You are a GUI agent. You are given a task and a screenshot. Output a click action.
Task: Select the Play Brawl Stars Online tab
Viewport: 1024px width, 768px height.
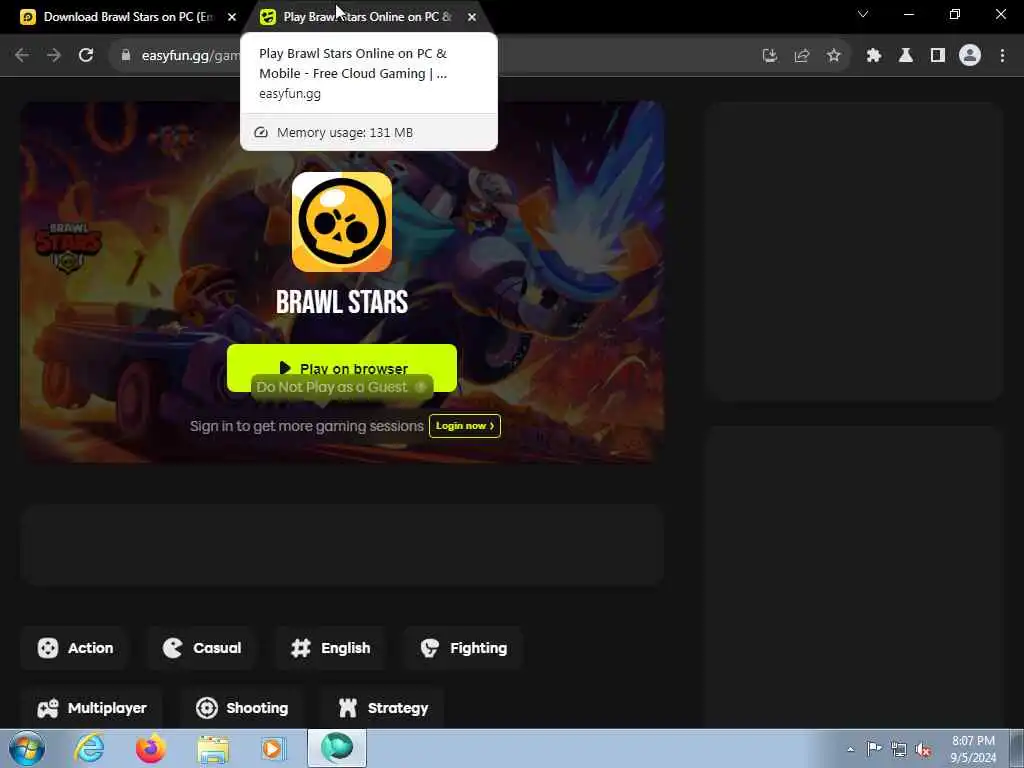coord(368,17)
